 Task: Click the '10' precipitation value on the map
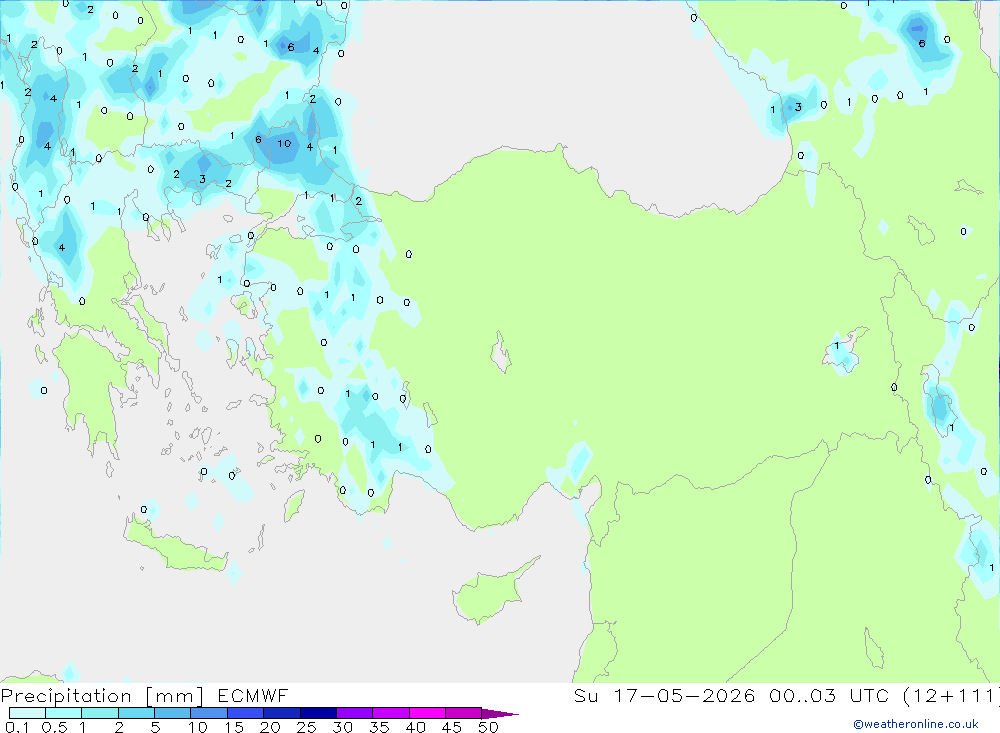[x=284, y=144]
